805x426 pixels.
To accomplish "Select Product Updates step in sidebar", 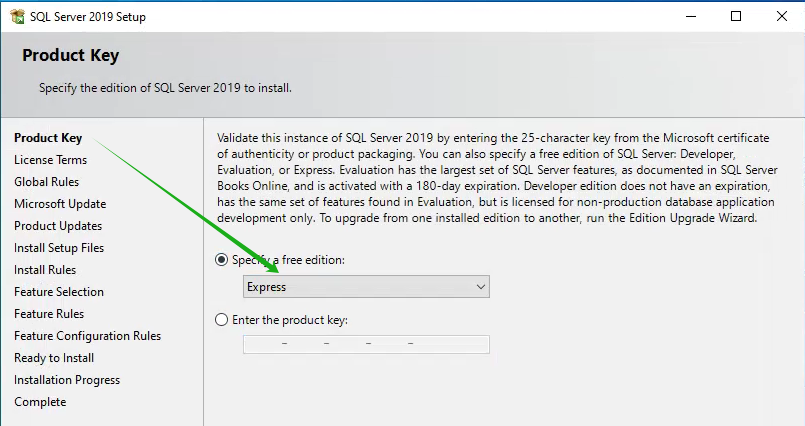I will point(58,226).
